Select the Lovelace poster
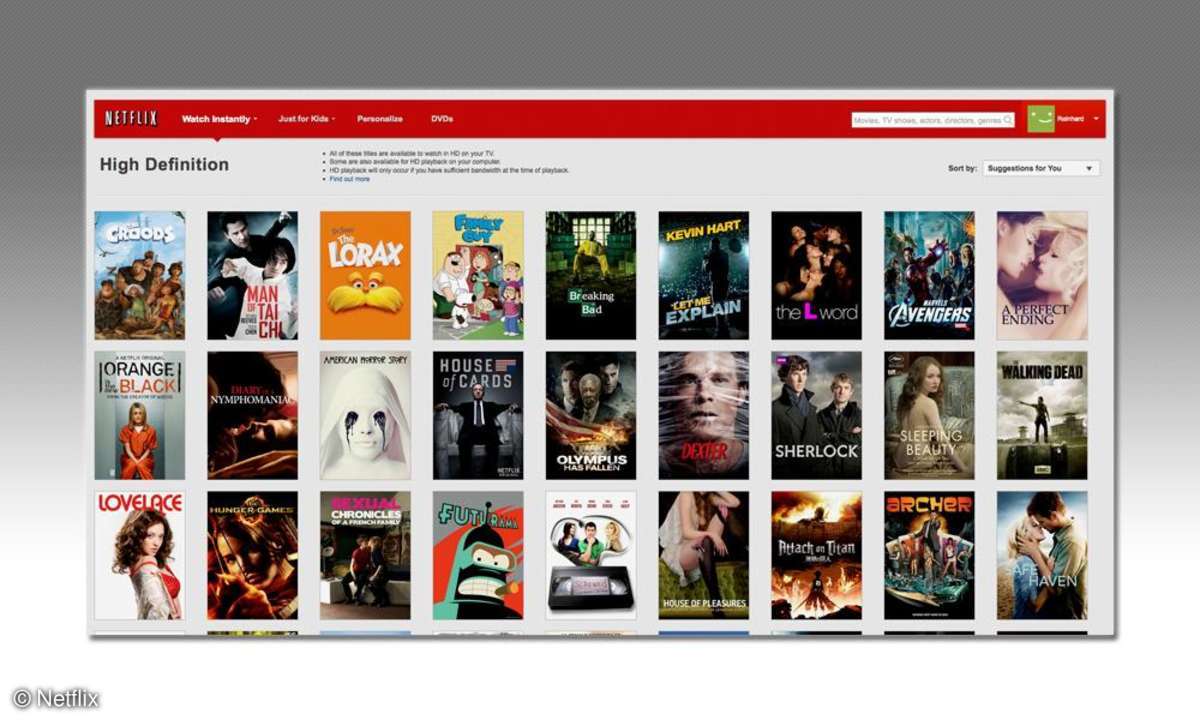1200x720 pixels. point(140,555)
